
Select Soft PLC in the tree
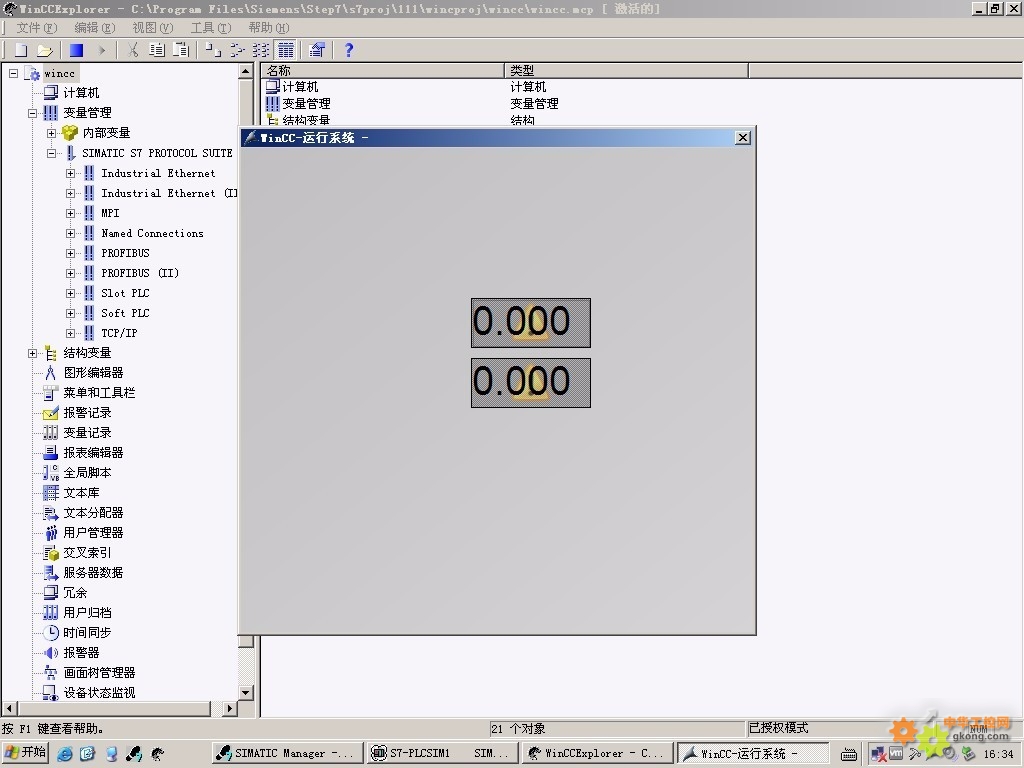pyautogui.click(x=125, y=313)
